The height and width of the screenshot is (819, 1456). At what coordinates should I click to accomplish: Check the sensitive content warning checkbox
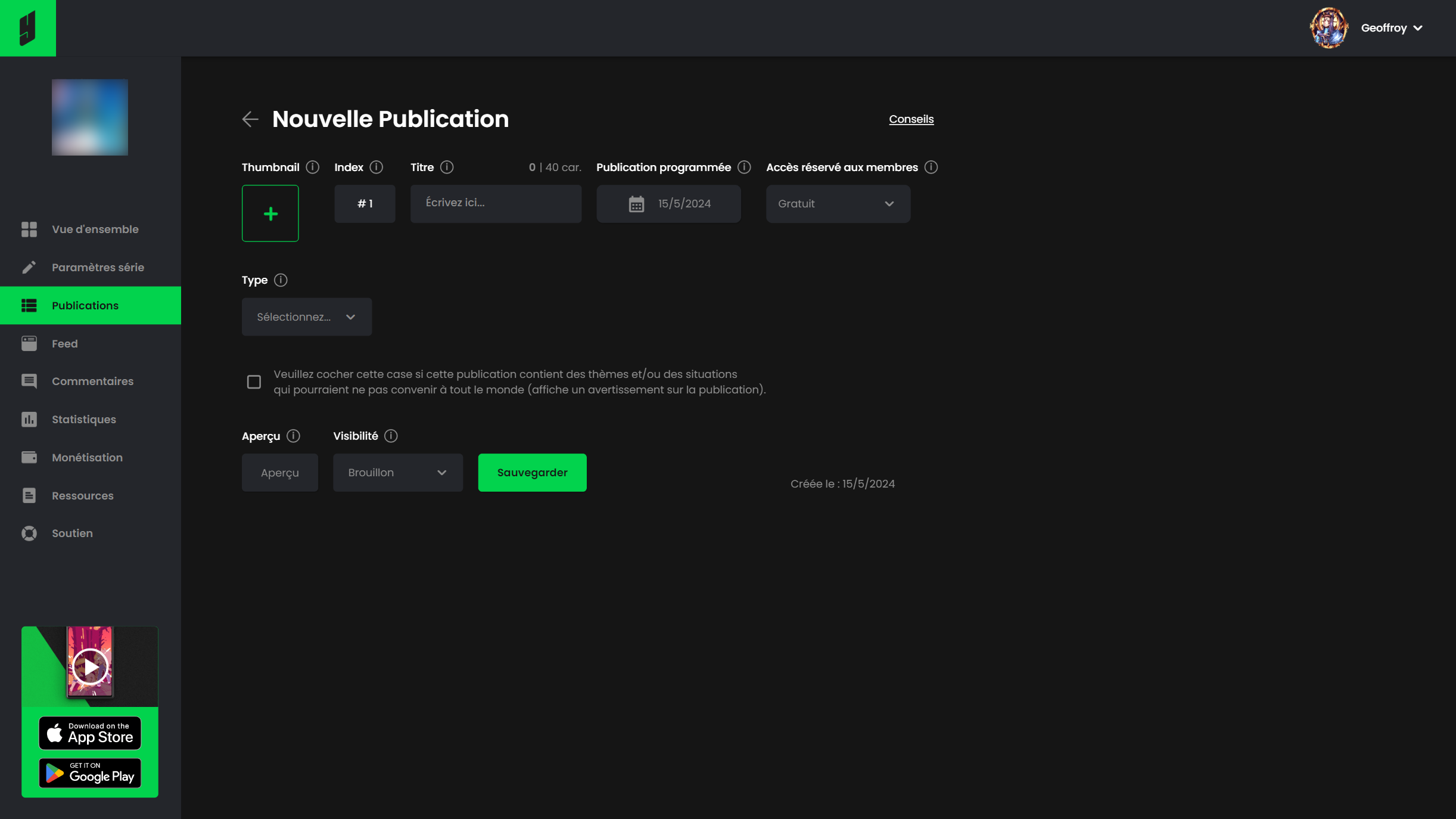click(x=254, y=382)
